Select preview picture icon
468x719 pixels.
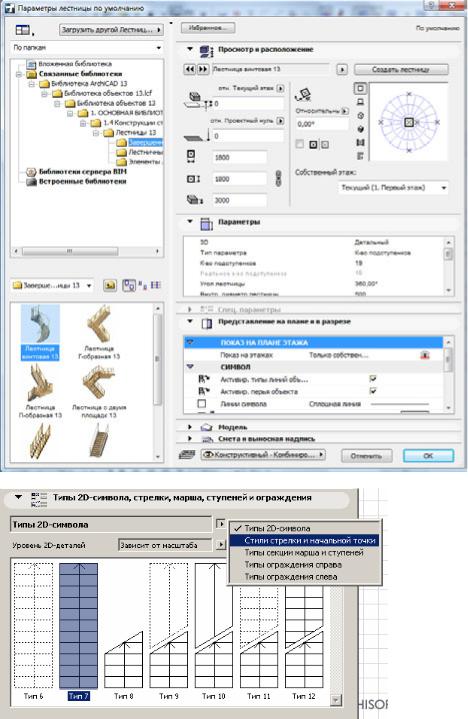pos(360,143)
